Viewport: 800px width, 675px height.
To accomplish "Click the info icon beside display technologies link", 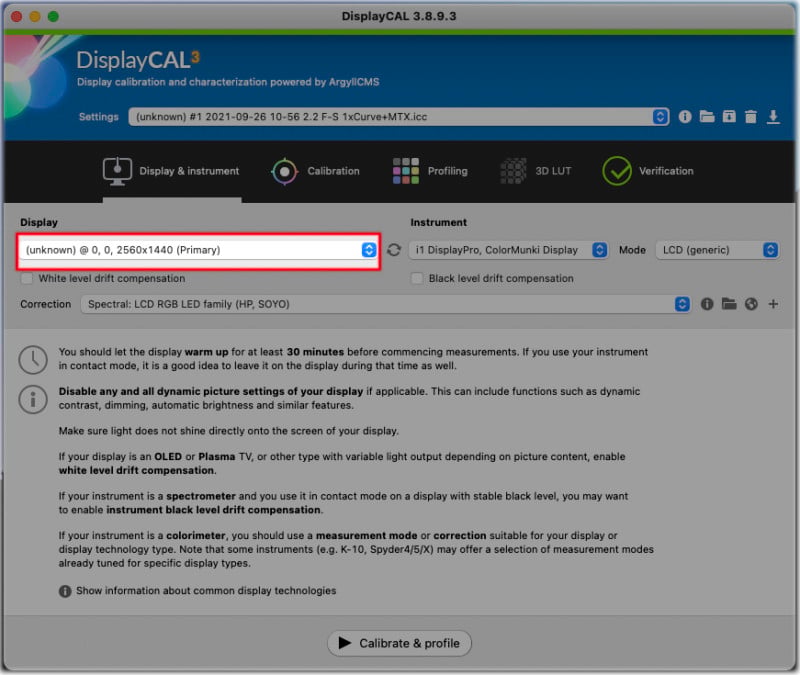I will pyautogui.click(x=65, y=591).
